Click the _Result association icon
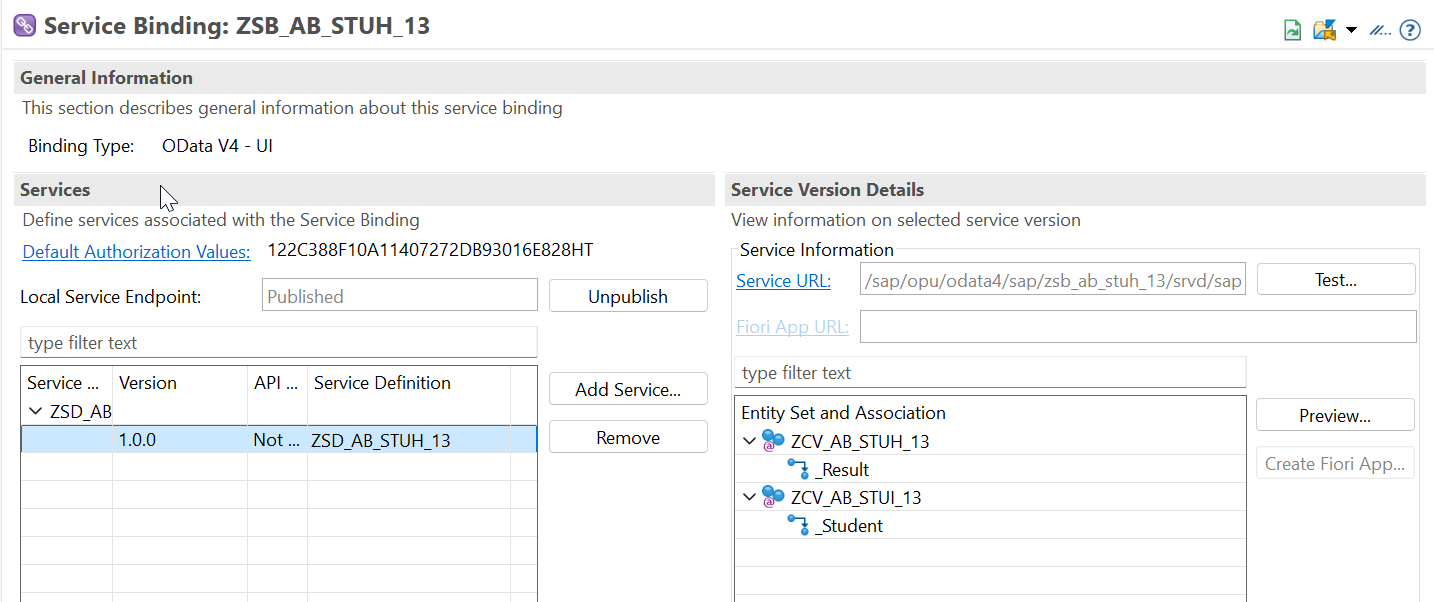The width and height of the screenshot is (1434, 602). point(798,469)
